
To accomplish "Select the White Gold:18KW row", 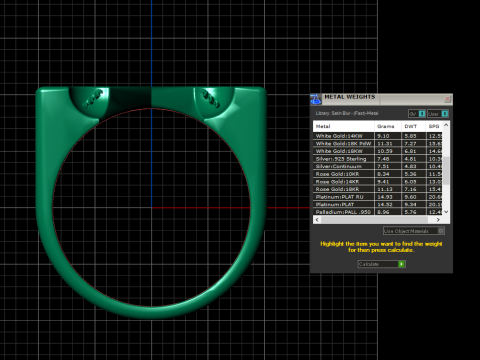I will click(x=378, y=151).
